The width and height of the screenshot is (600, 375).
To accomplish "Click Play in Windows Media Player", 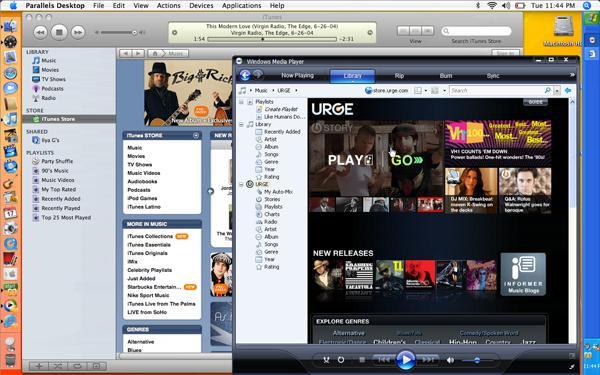I will coord(405,360).
